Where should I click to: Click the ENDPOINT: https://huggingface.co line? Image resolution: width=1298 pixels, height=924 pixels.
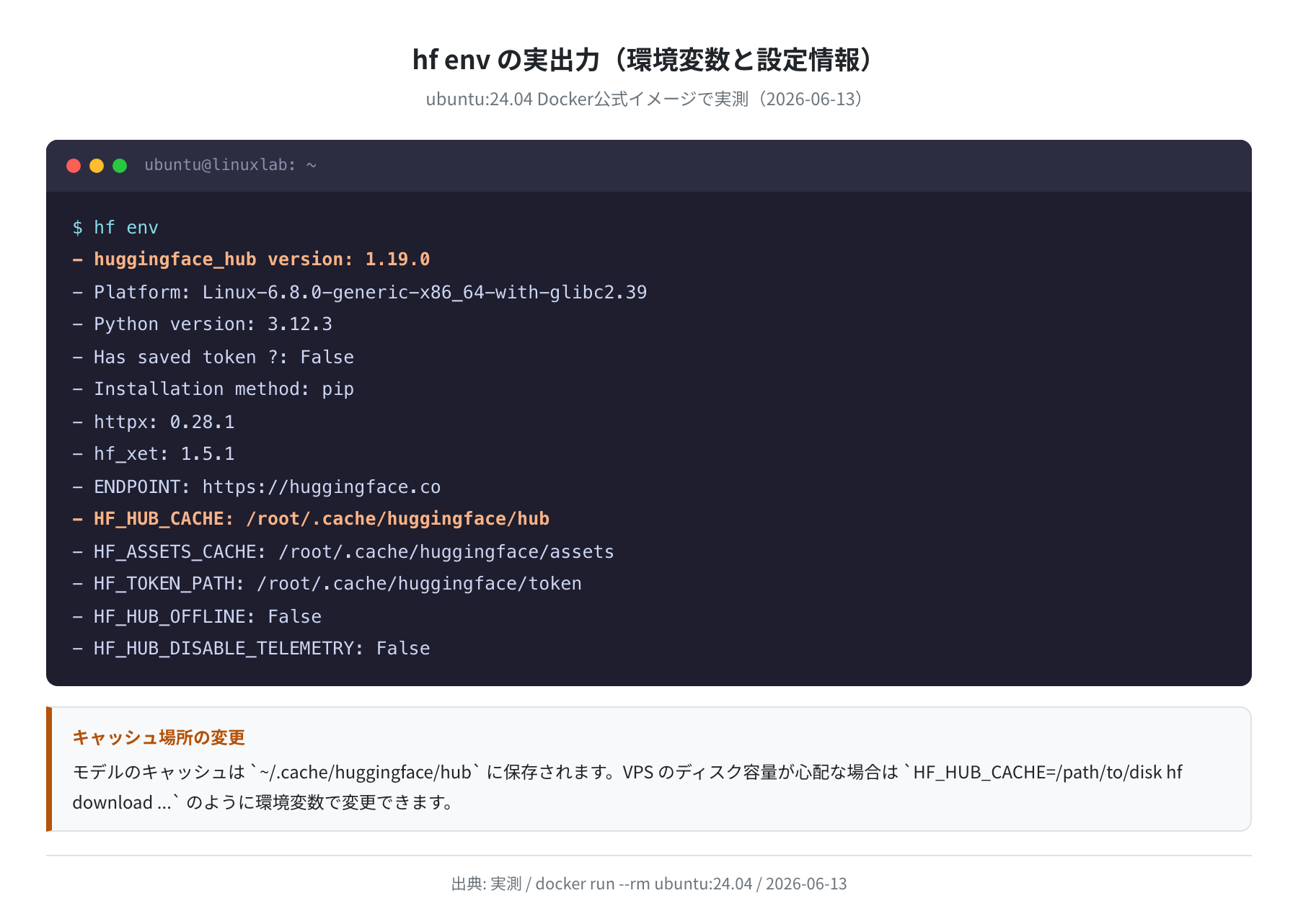click(257, 487)
